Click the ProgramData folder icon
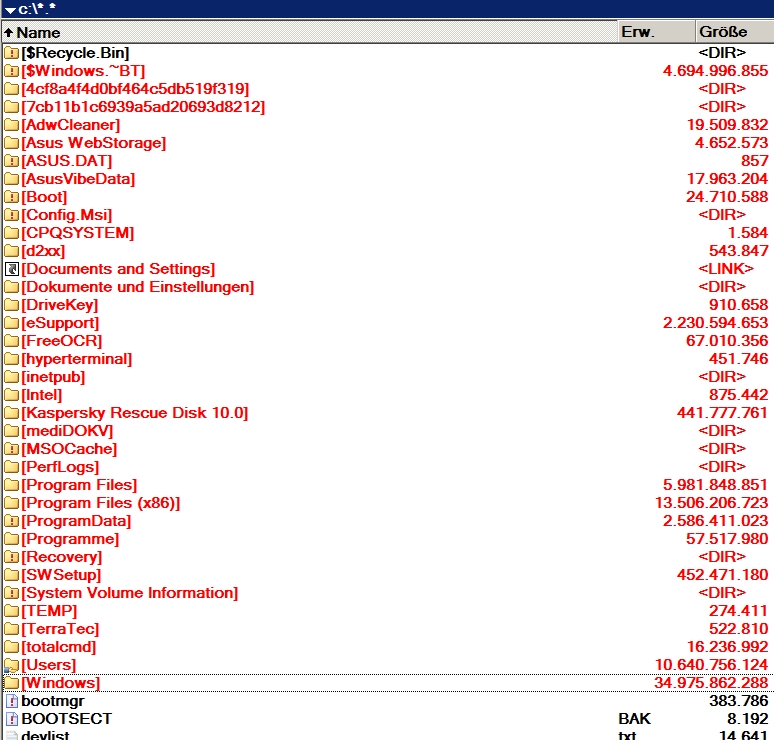 click(11, 521)
